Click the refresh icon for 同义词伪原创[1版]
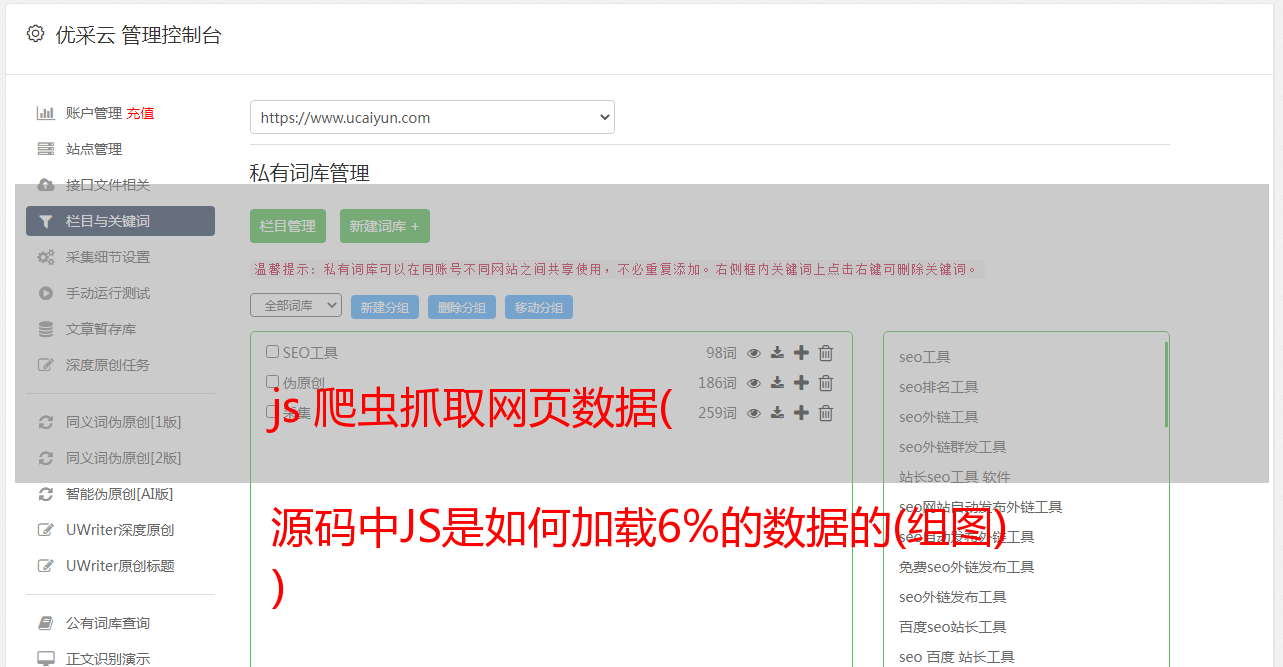The height and width of the screenshot is (667, 1283). coord(46,422)
